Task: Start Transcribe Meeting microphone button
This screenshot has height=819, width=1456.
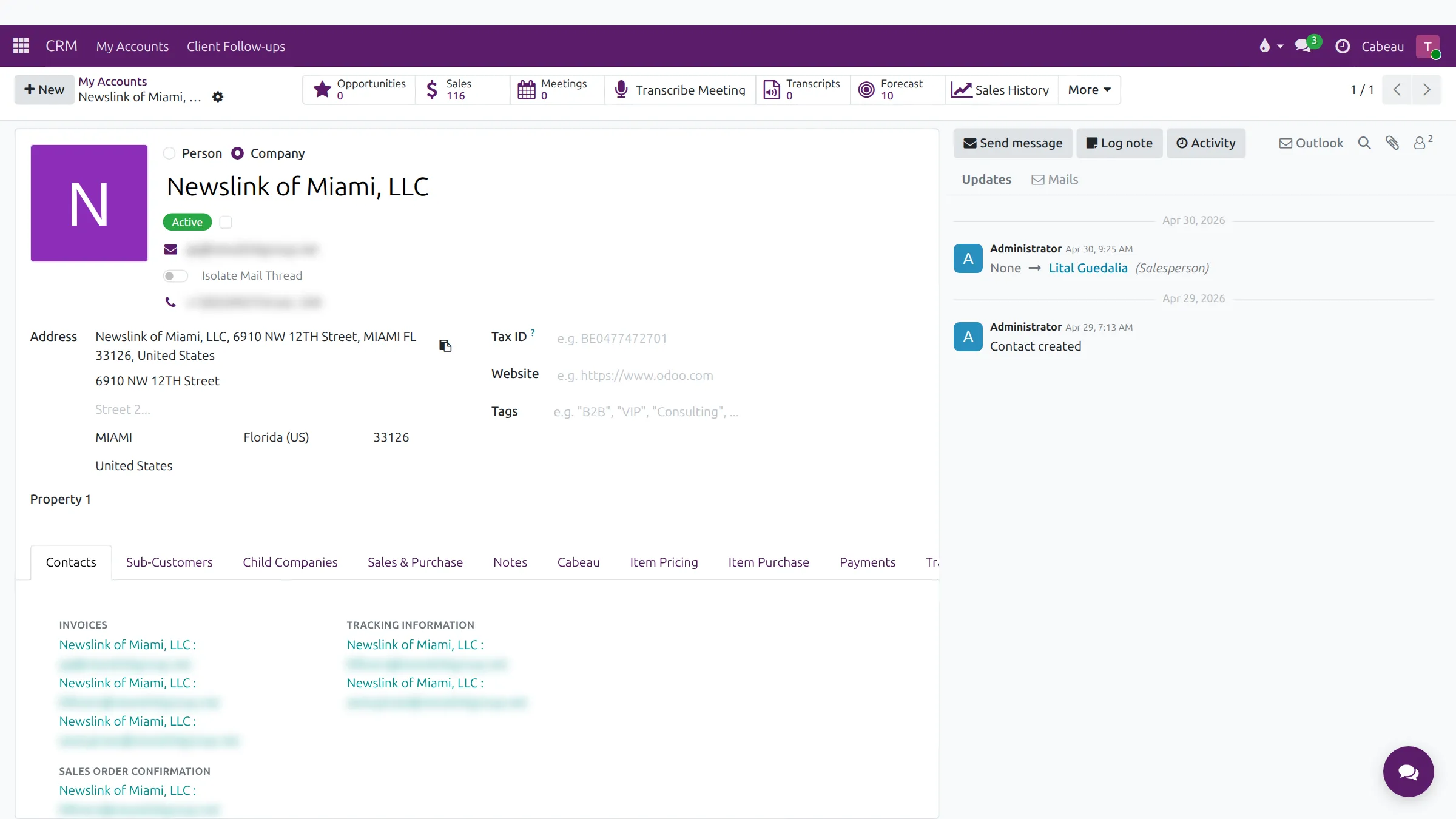Action: (680, 90)
